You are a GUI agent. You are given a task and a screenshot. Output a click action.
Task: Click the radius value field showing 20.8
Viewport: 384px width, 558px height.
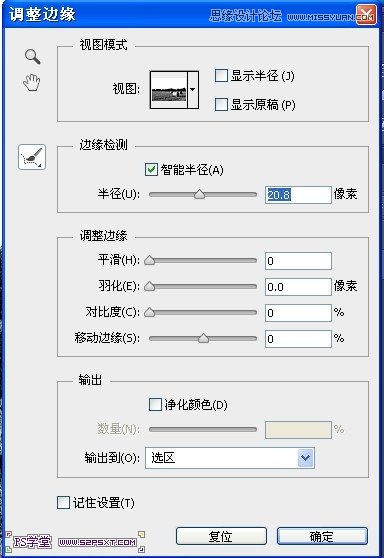click(x=298, y=195)
